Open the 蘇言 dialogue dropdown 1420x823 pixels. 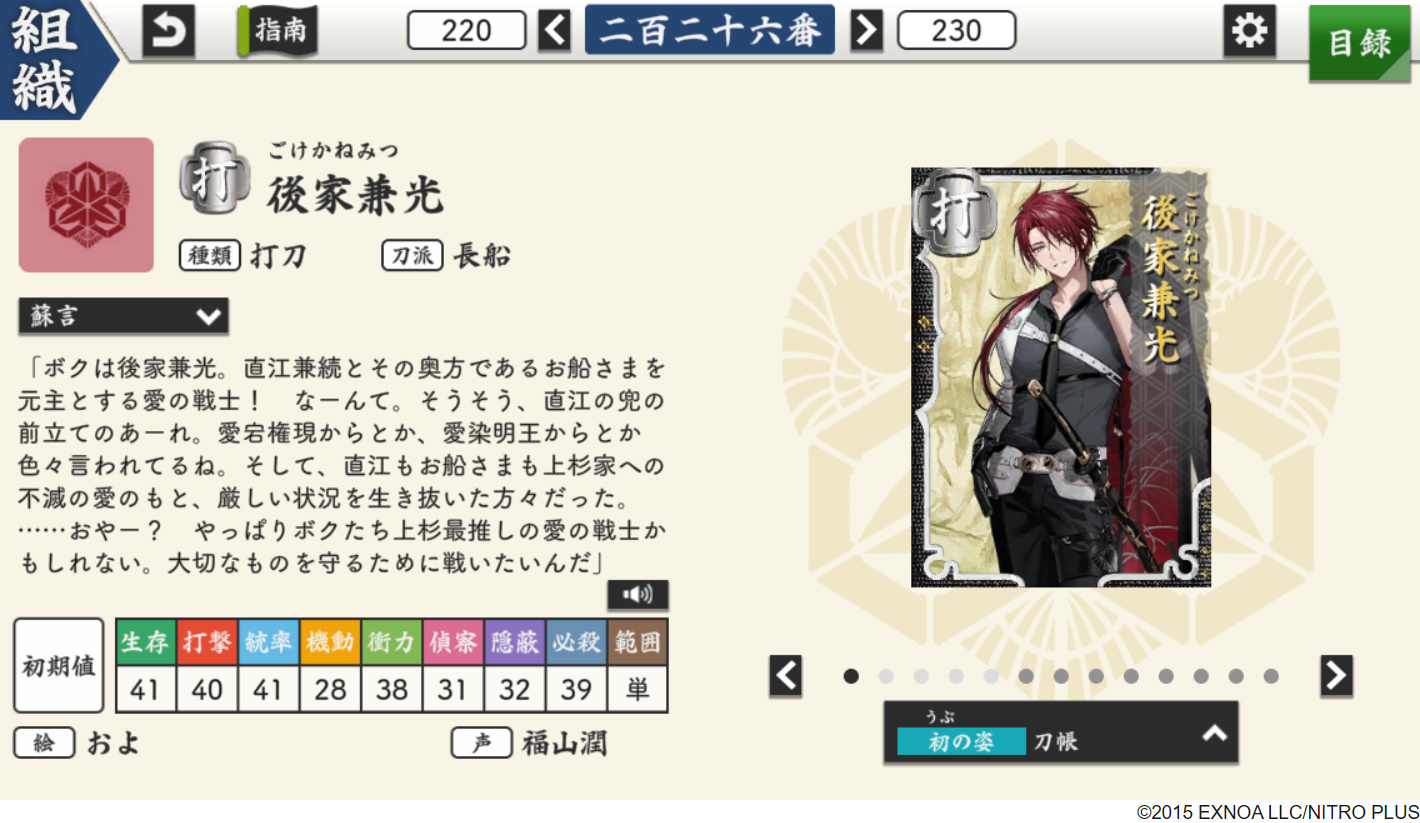(x=124, y=317)
